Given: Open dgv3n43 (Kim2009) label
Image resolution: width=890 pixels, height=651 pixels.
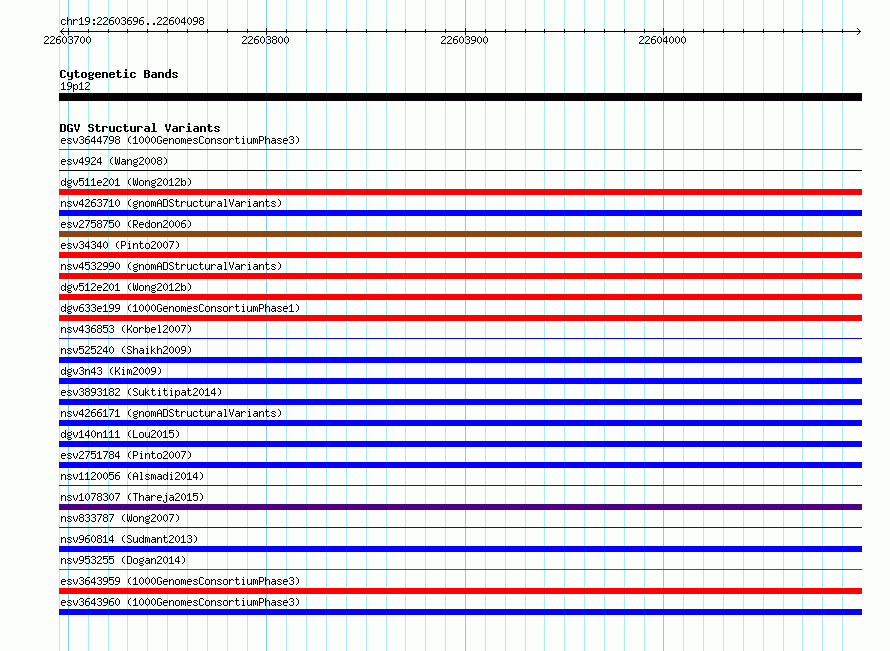Looking at the screenshot, I should click(111, 371).
